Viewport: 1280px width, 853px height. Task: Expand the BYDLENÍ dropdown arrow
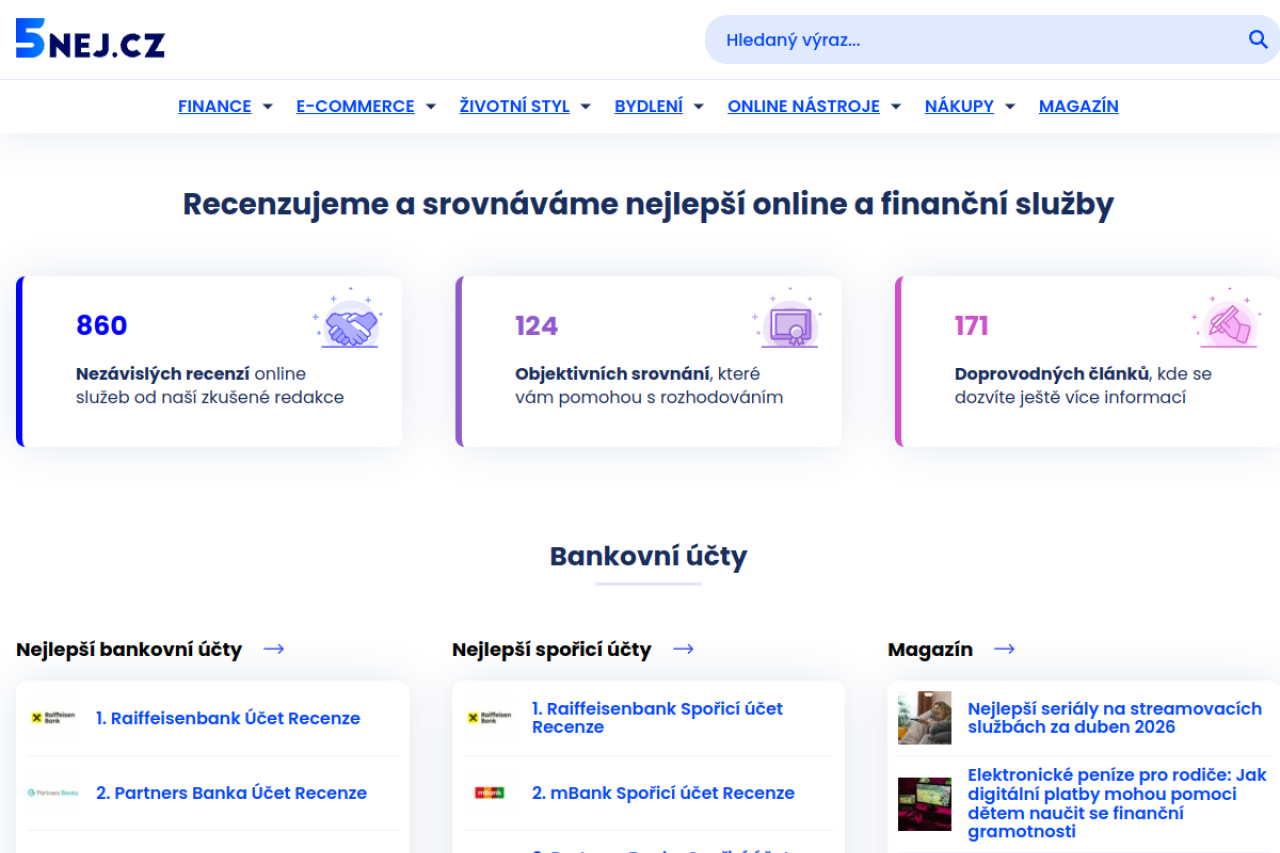click(x=698, y=107)
